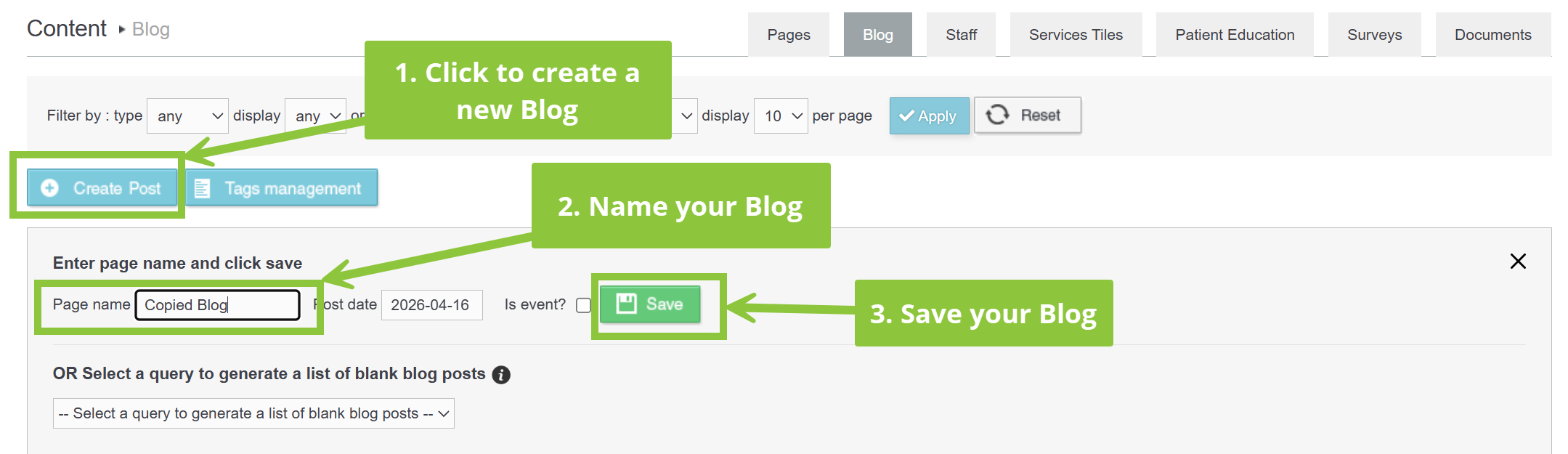Click the Tags management document icon
The width and height of the screenshot is (1568, 454).
coord(202,189)
